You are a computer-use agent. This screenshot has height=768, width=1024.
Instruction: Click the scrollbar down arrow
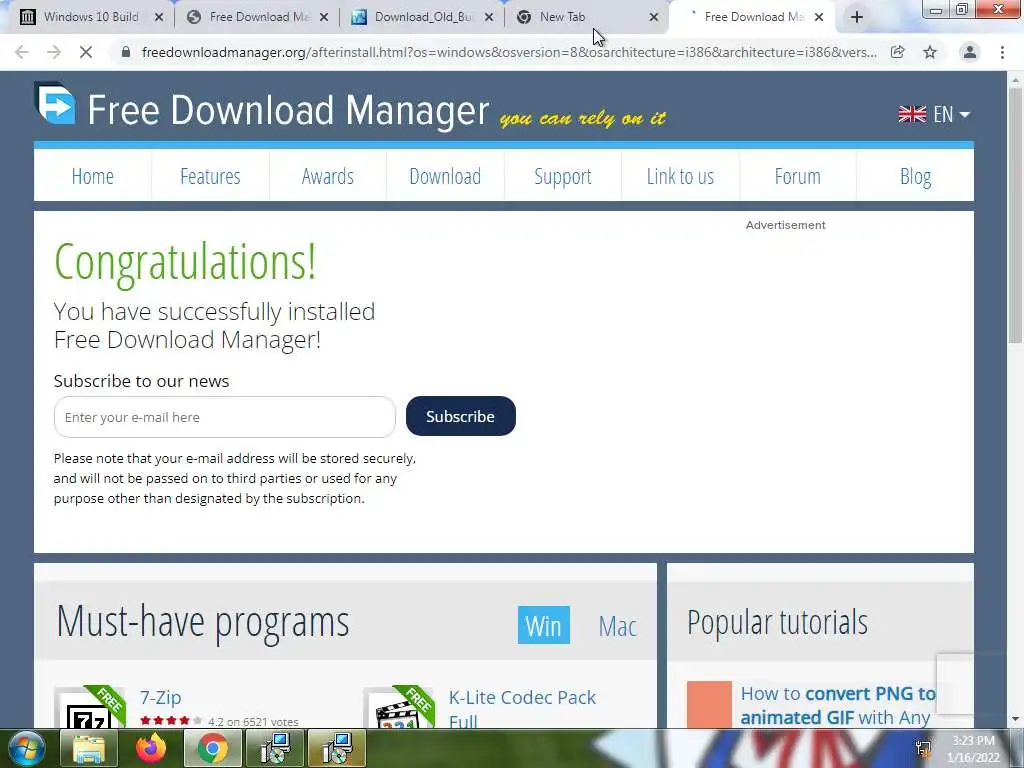(x=1015, y=720)
